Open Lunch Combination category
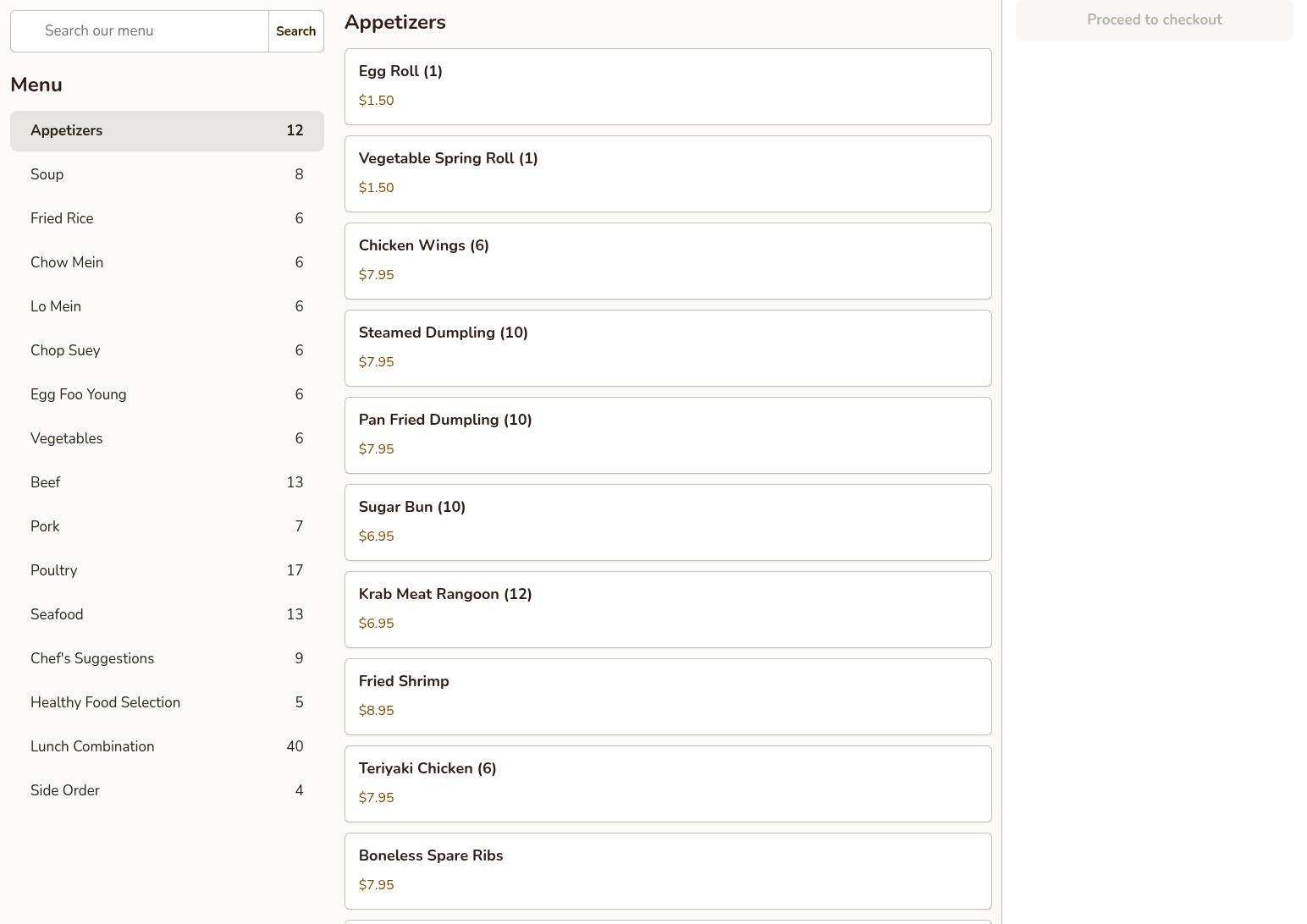Image resolution: width=1307 pixels, height=924 pixels. click(x=167, y=747)
